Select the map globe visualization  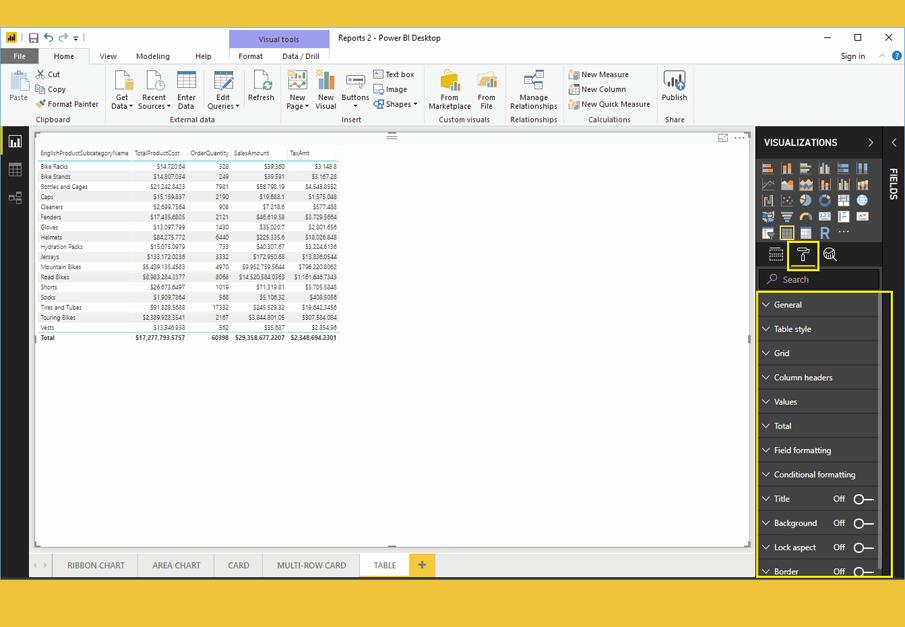(x=862, y=200)
